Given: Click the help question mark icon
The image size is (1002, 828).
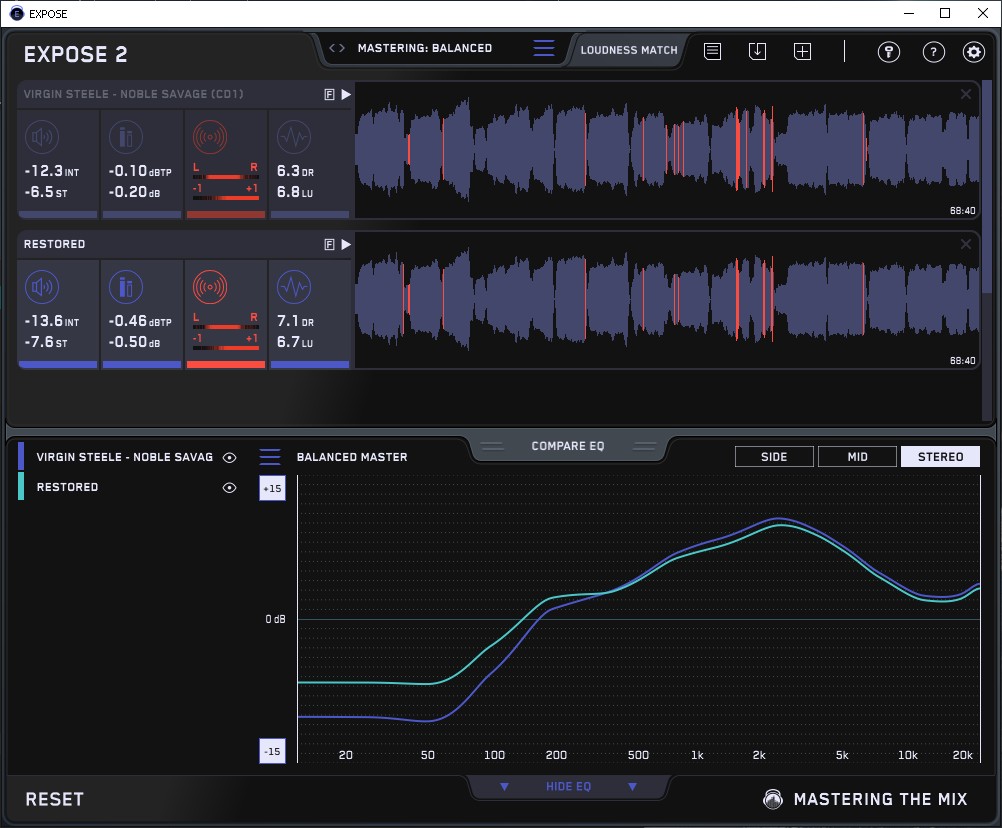Looking at the screenshot, I should pyautogui.click(x=933, y=52).
